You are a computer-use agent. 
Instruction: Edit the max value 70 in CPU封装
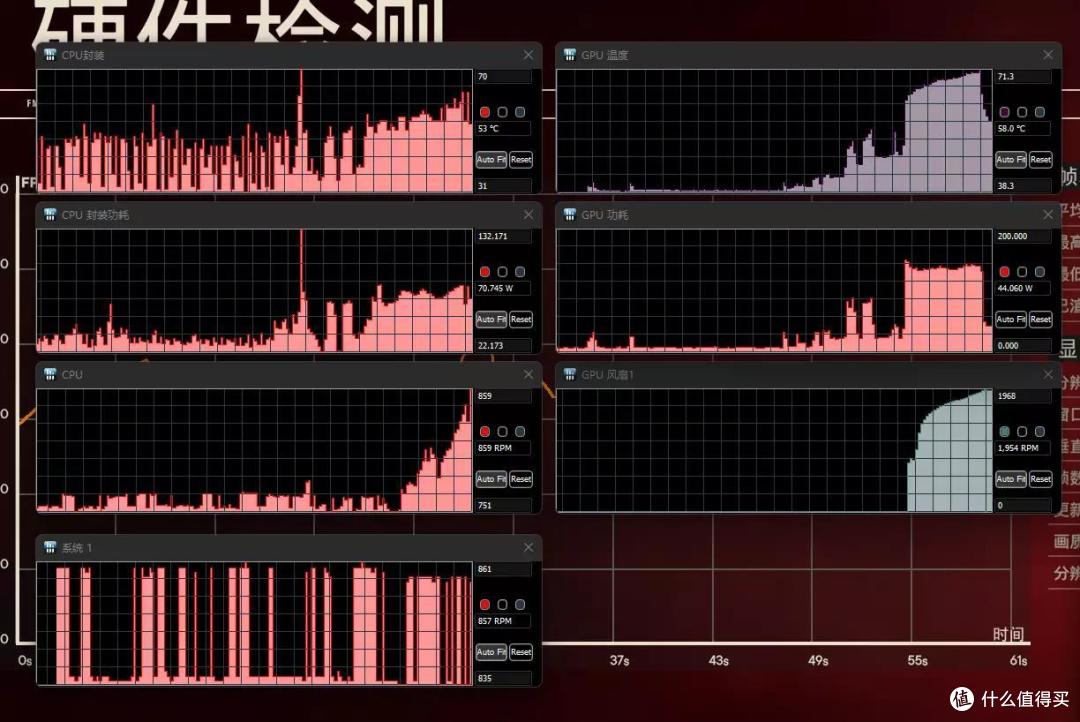(503, 76)
